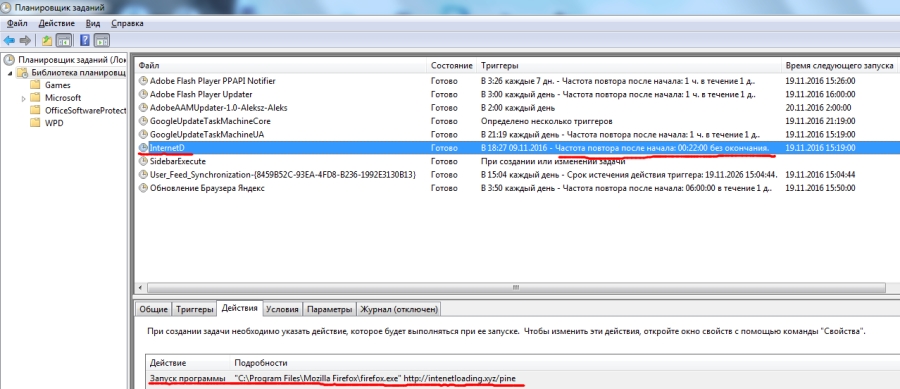This screenshot has height=389, width=900.
Task: Click the Games folder icon in tree
Action: [35, 85]
